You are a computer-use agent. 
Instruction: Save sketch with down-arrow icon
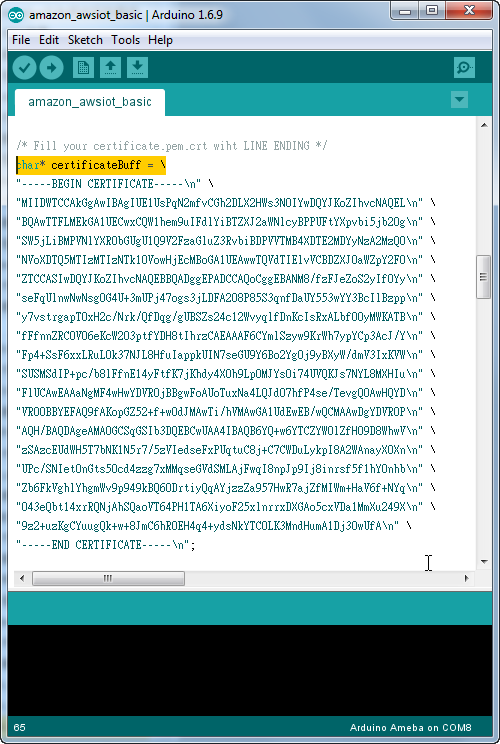[x=137, y=67]
